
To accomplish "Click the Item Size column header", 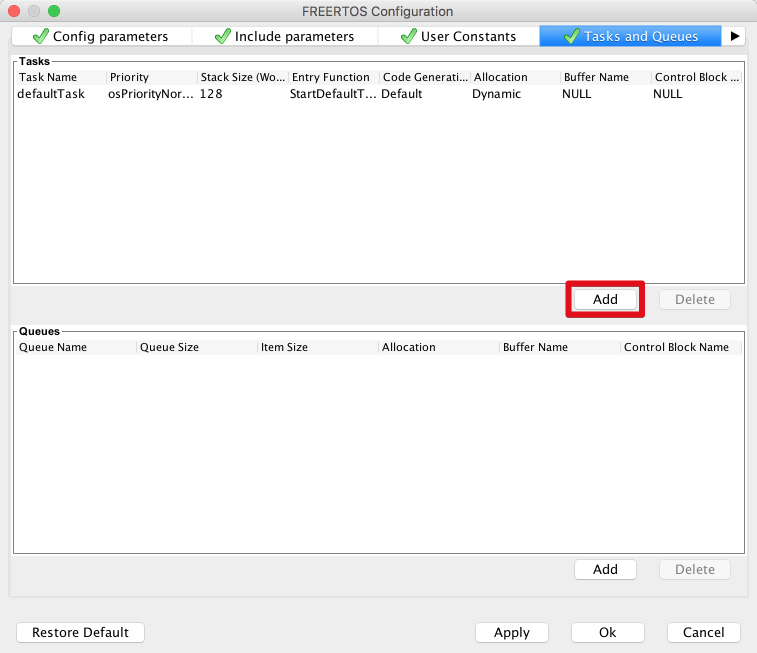I will pyautogui.click(x=318, y=347).
